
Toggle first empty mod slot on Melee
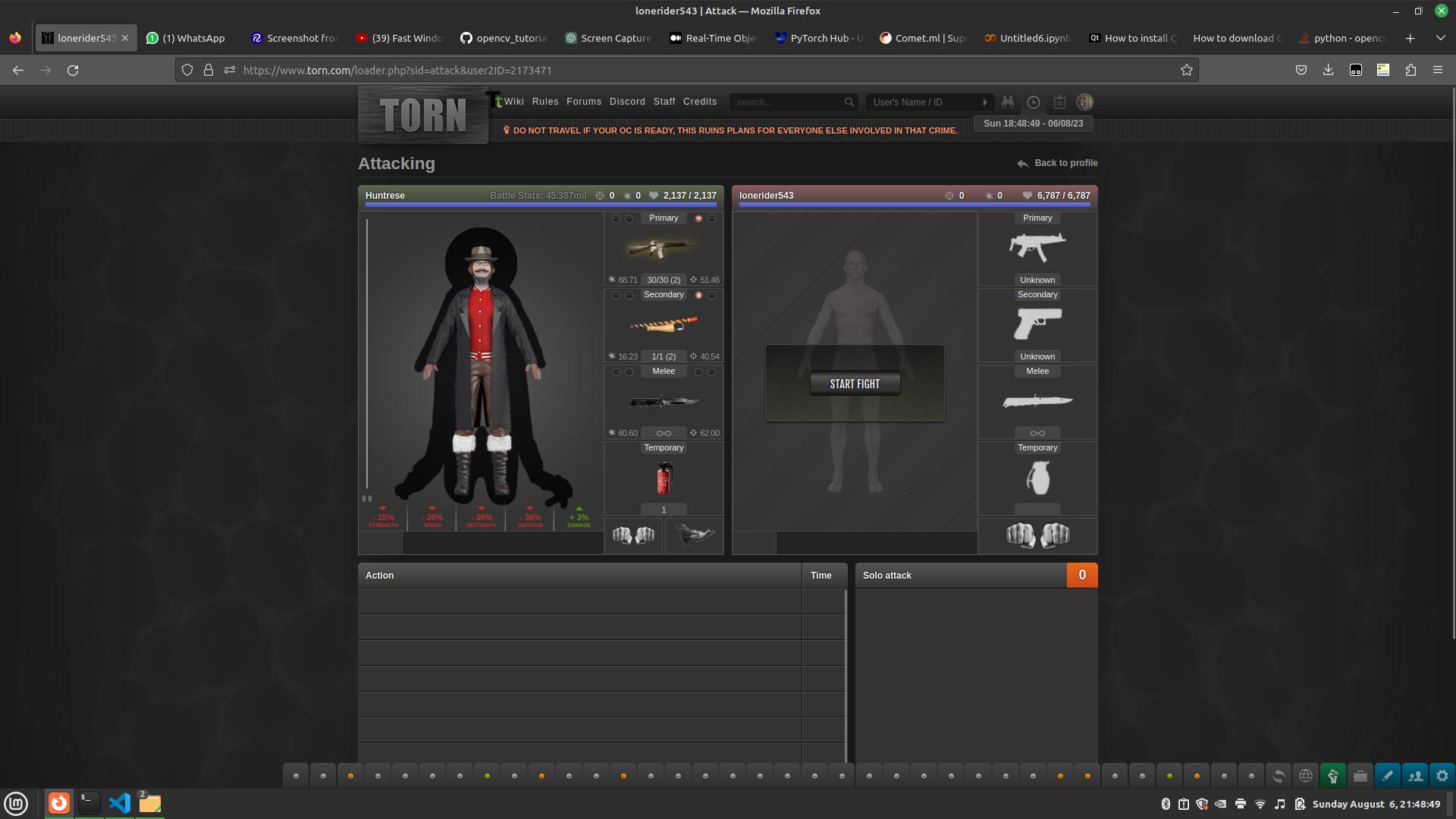click(616, 372)
